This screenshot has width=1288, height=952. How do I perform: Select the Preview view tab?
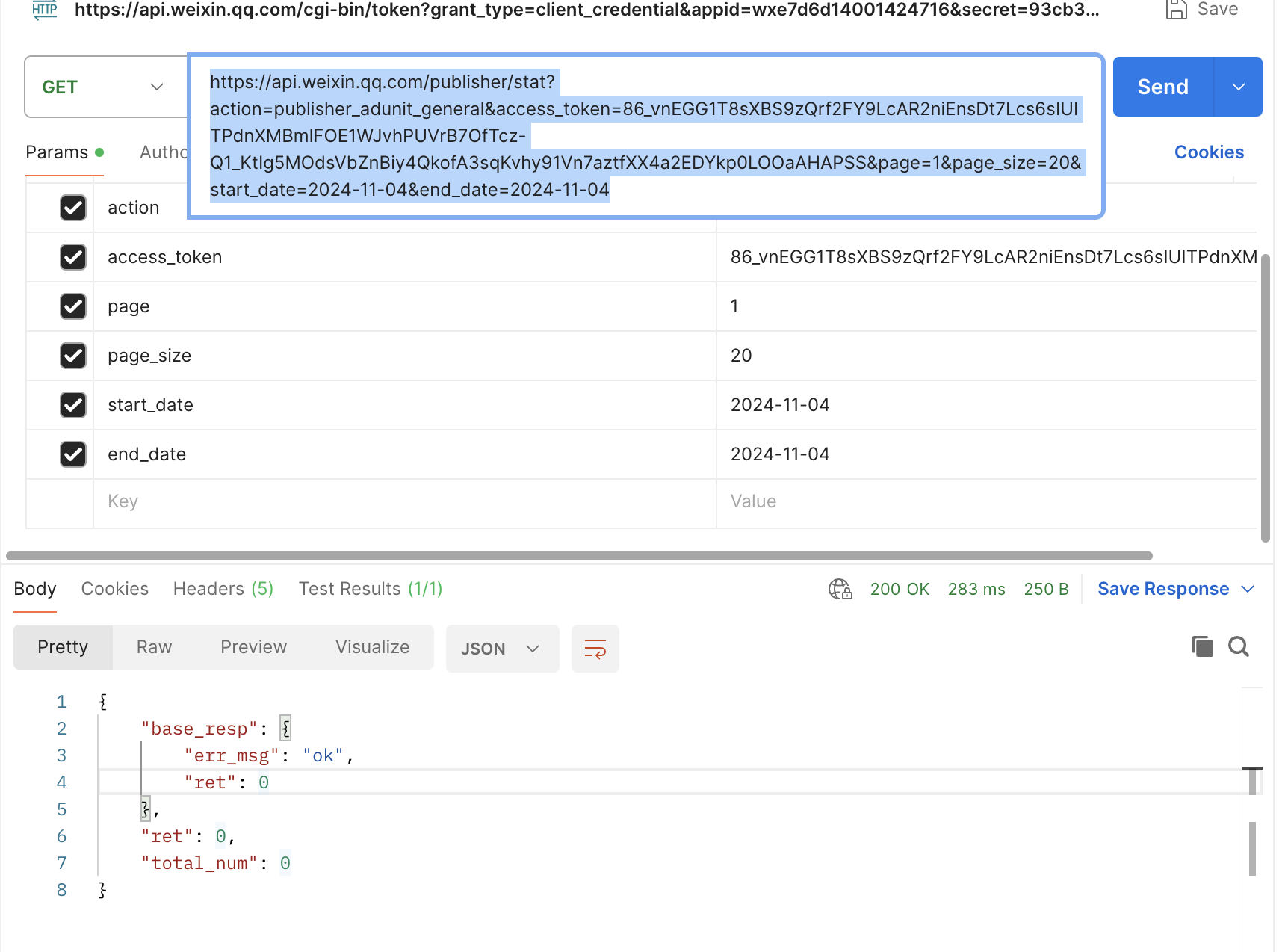click(x=254, y=647)
